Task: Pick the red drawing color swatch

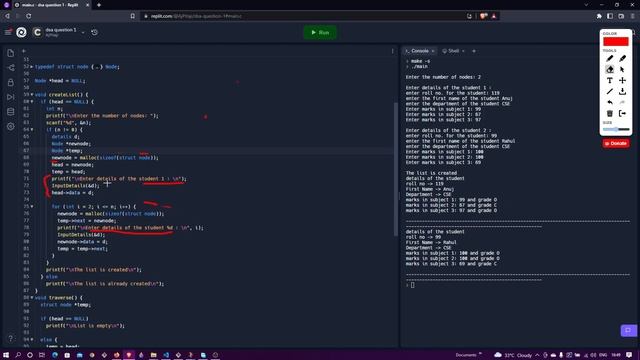Action: coord(616,42)
